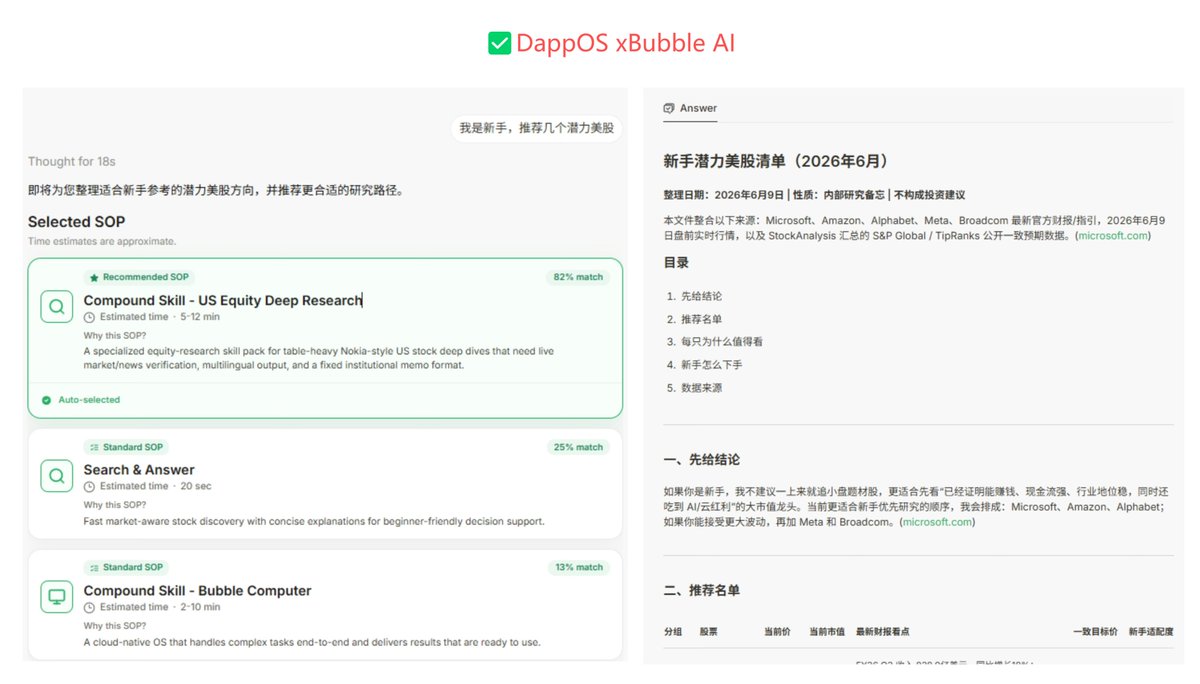Jump to 推荐名单 in the table of contents
Viewport: 1200px width, 684px height.
click(x=701, y=319)
